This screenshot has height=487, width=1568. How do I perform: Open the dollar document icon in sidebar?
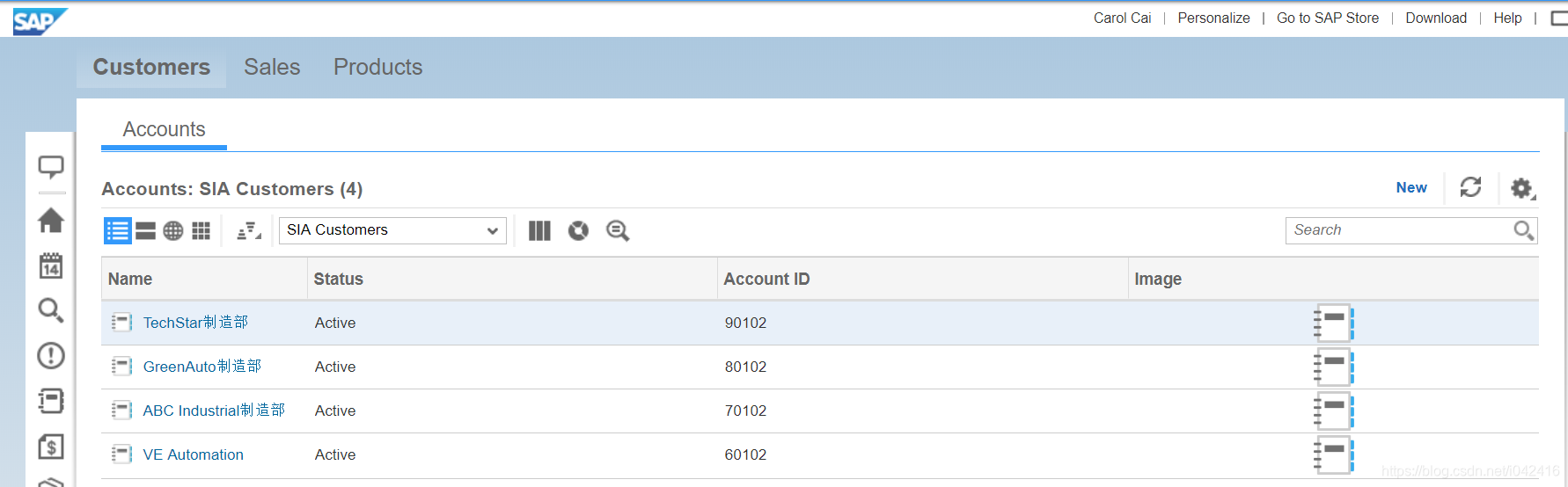[51, 447]
